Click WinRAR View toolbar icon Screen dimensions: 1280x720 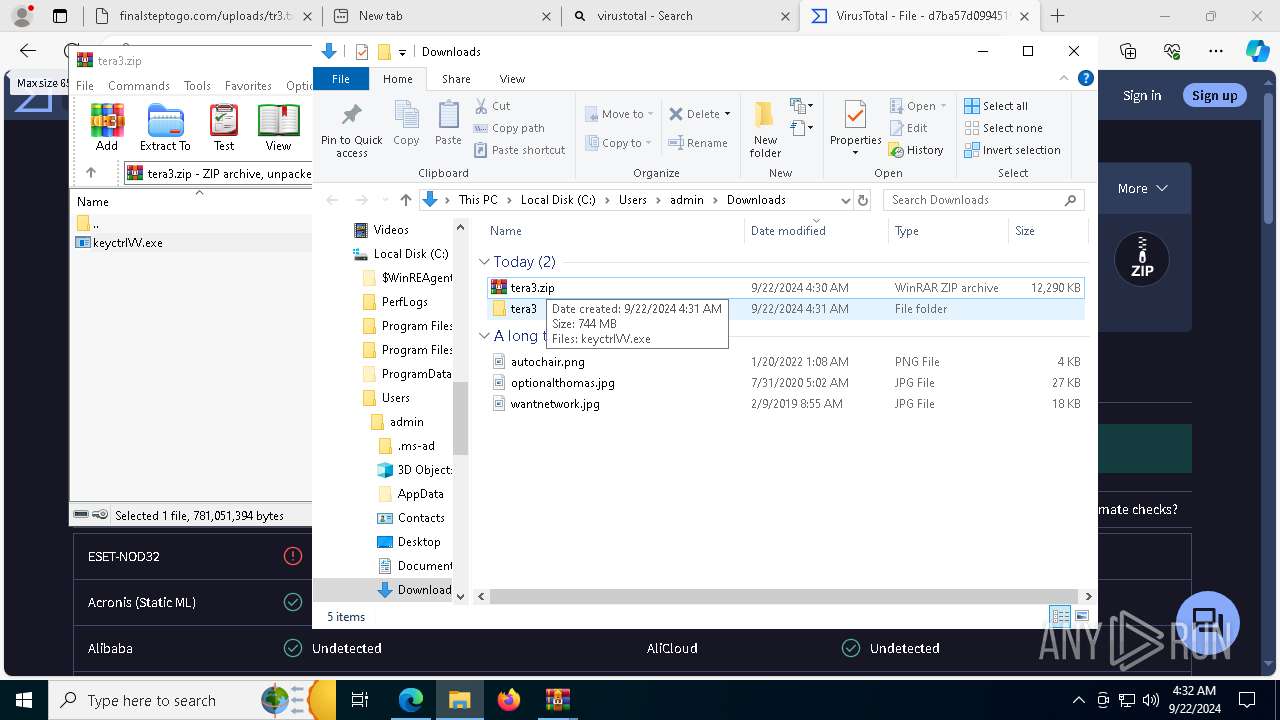pyautogui.click(x=278, y=127)
